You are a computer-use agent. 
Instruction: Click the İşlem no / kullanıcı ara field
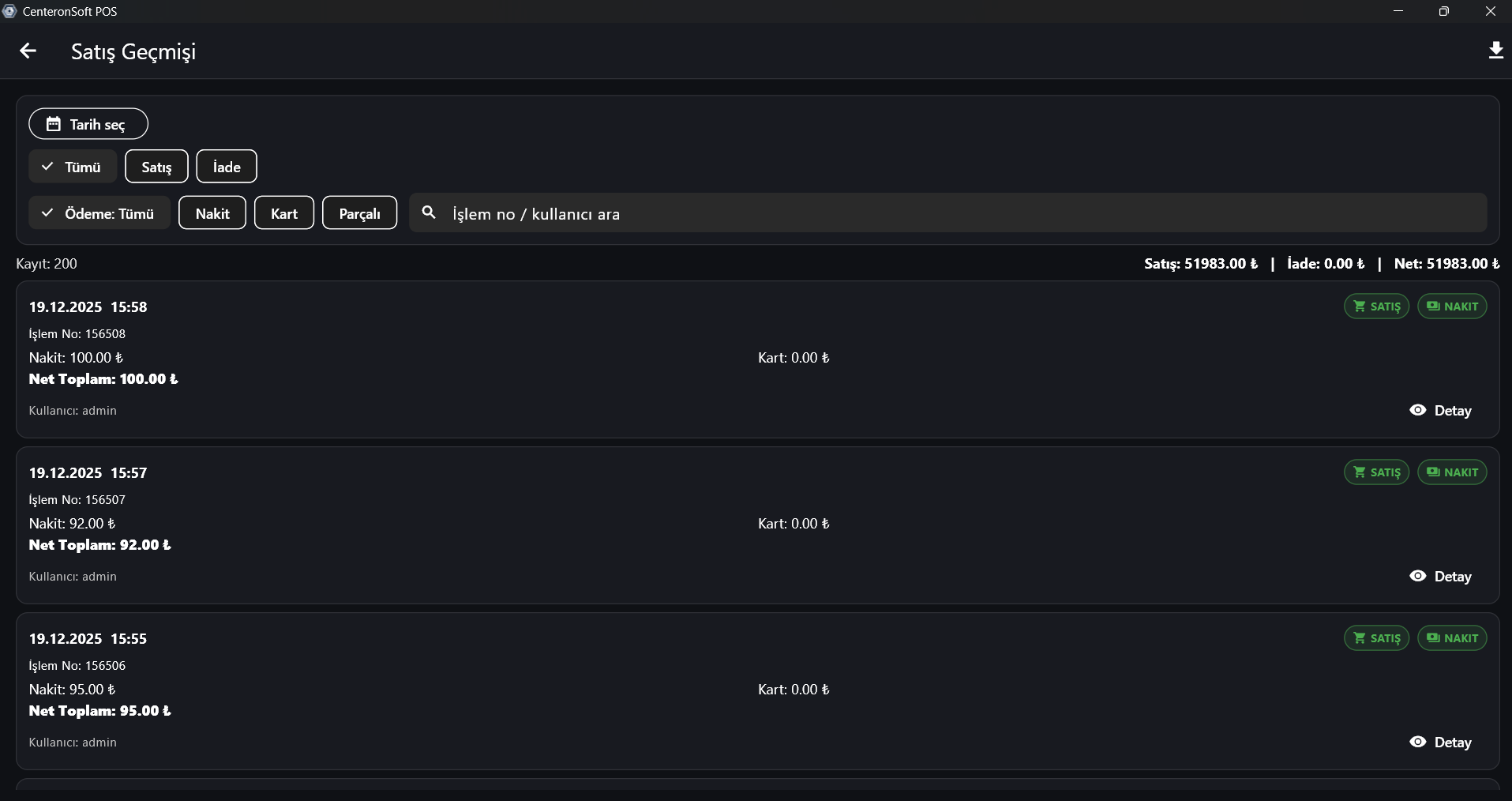947,213
